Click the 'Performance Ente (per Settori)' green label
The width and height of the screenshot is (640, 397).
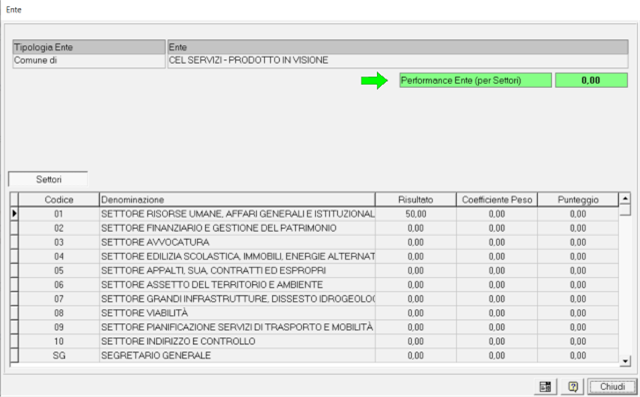pos(476,80)
